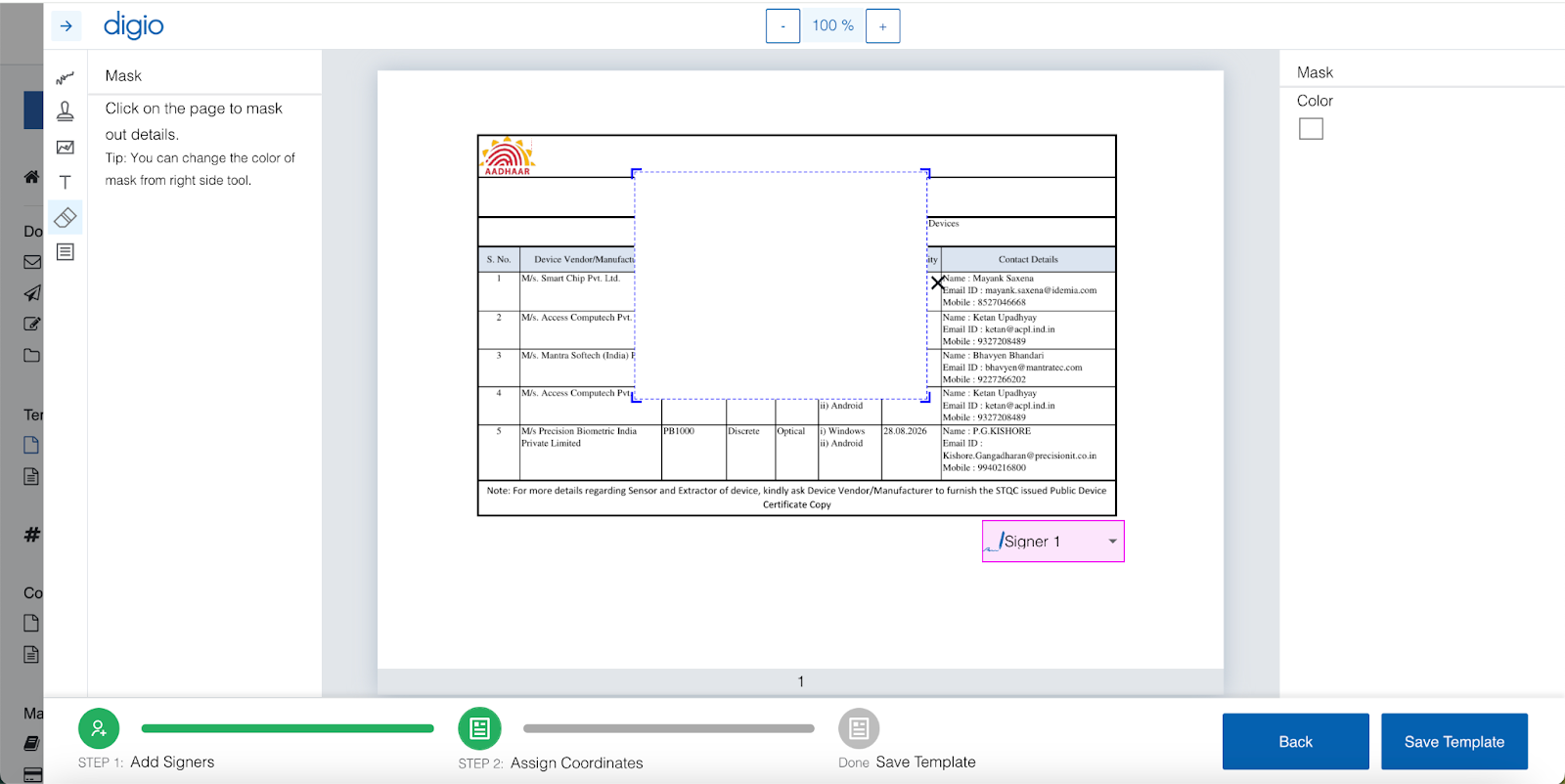
Task: Click the Done Save Template step circle
Action: point(859,728)
